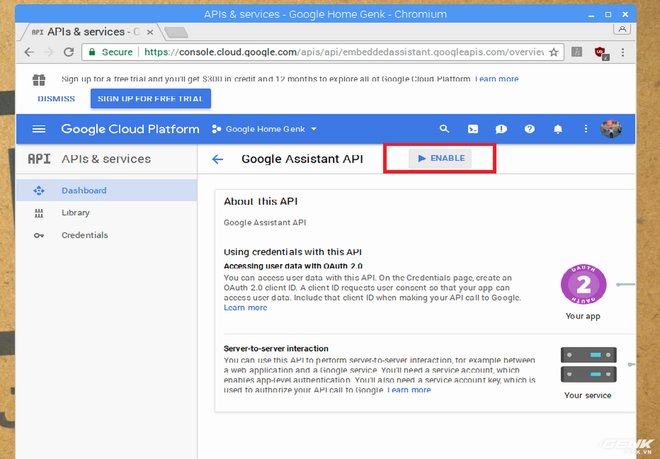Image resolution: width=660 pixels, height=459 pixels.
Task: Open Learn more link under Server-to-server section
Action: [x=409, y=390]
